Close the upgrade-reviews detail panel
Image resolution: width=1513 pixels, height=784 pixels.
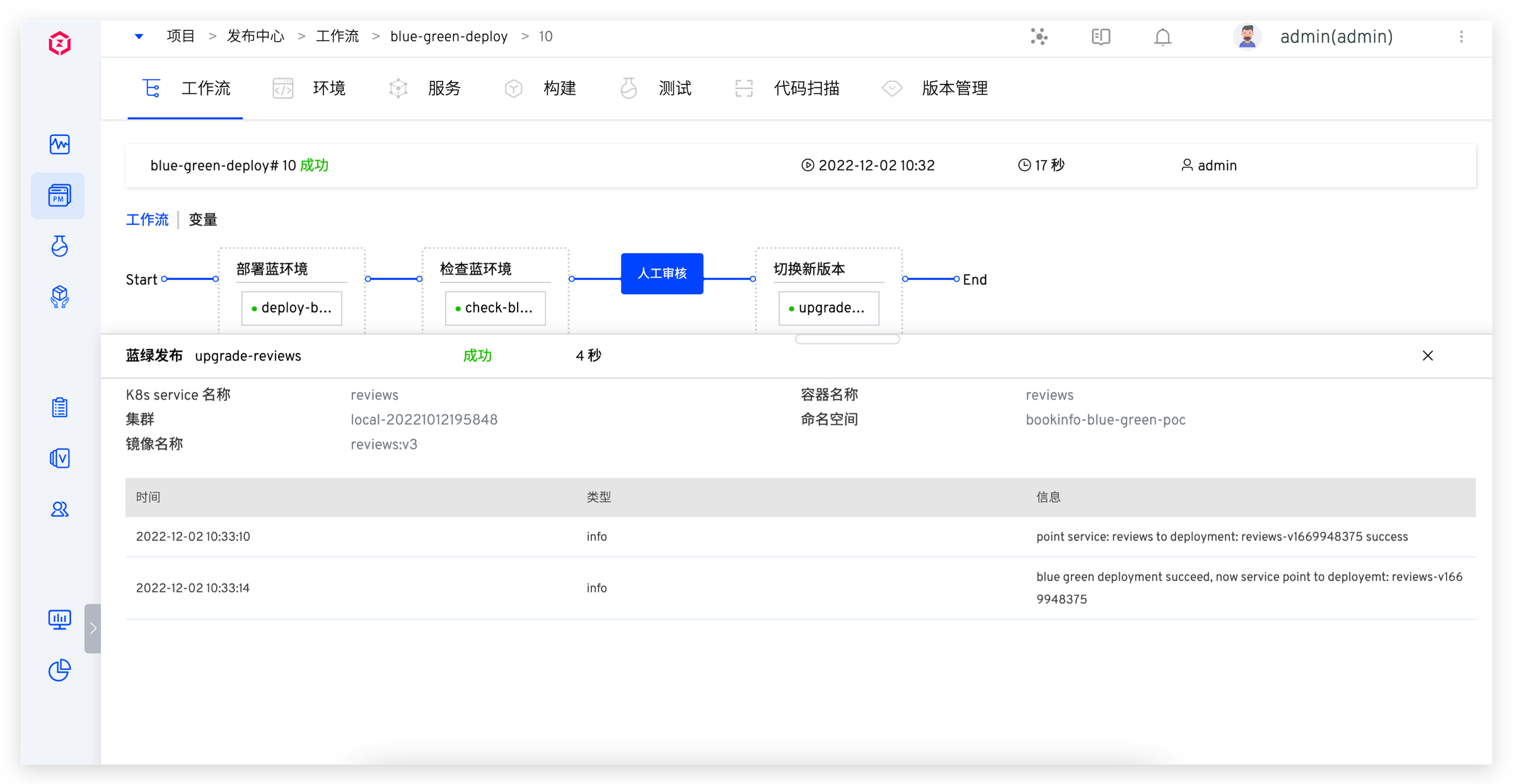[1428, 356]
